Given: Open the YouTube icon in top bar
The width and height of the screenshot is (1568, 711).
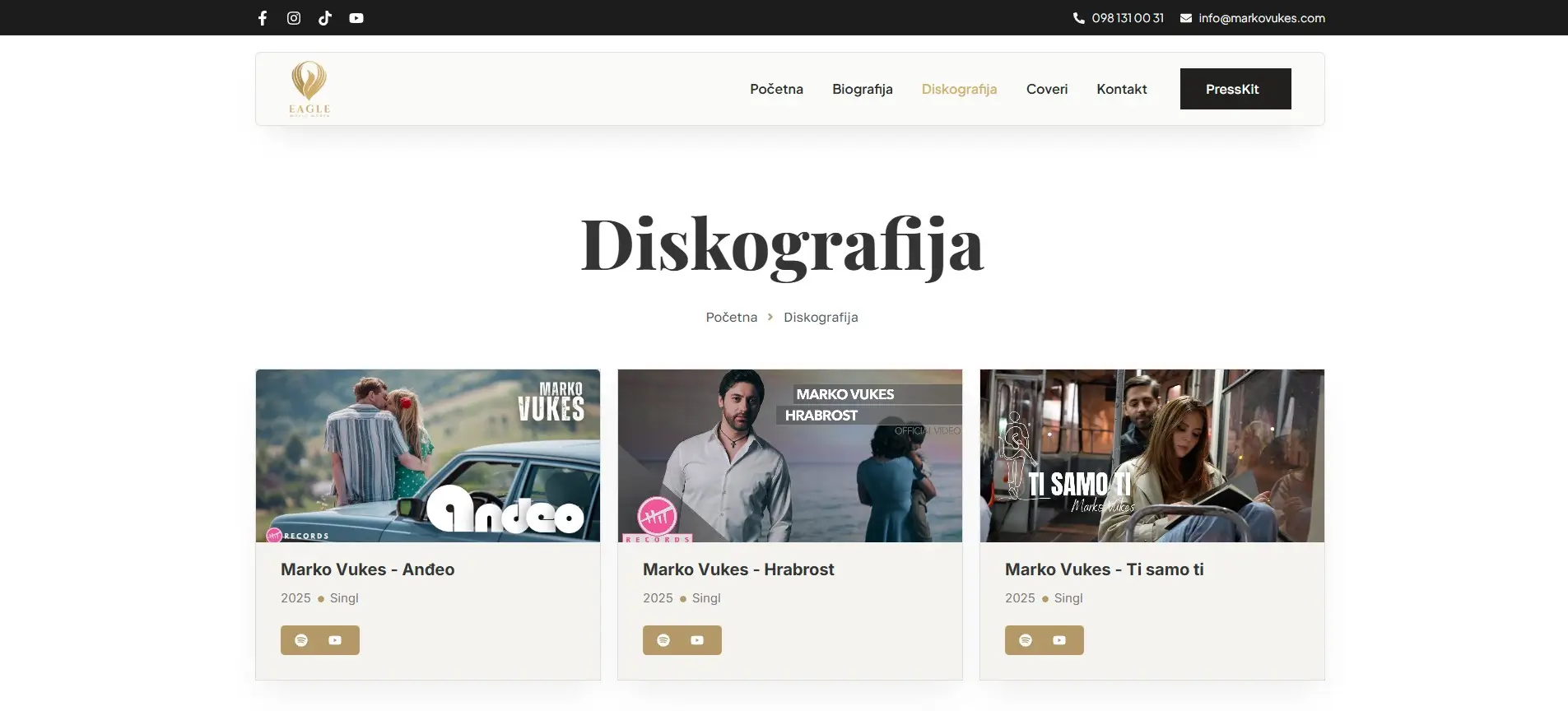Looking at the screenshot, I should [356, 18].
